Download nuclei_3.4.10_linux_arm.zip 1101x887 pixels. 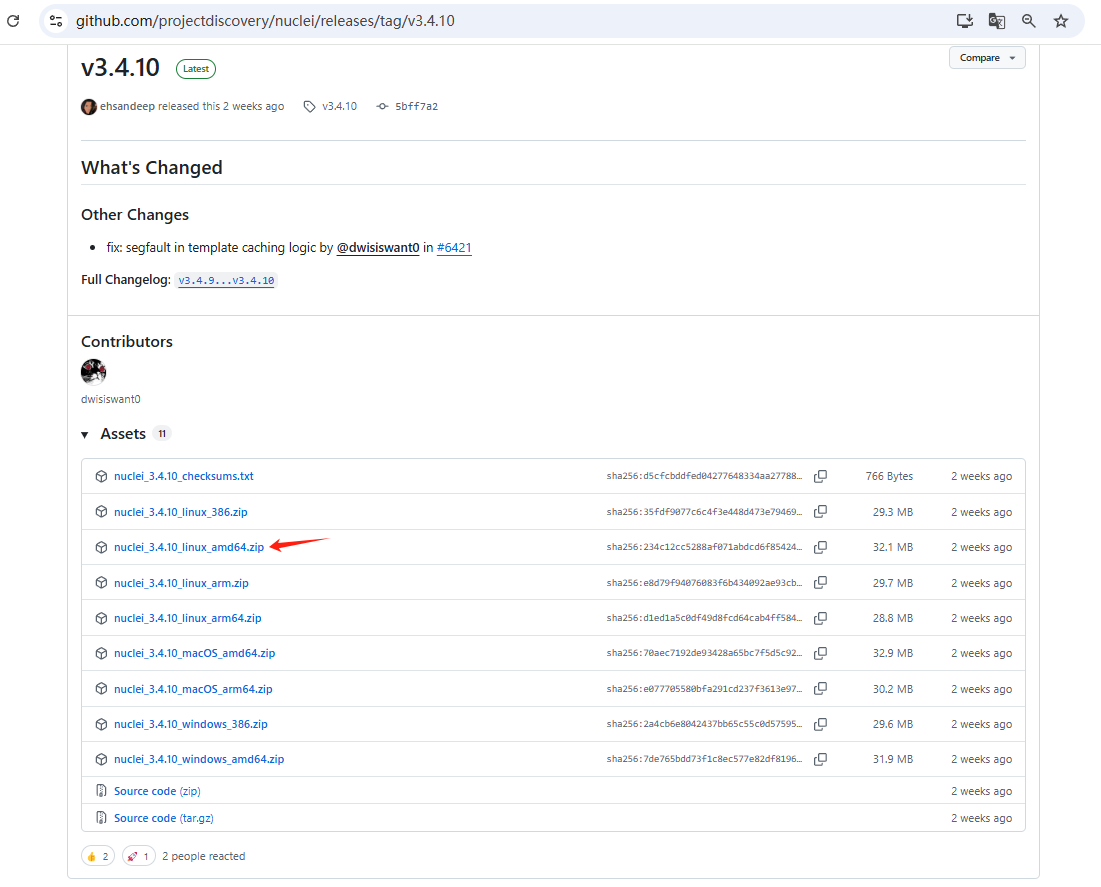click(181, 583)
